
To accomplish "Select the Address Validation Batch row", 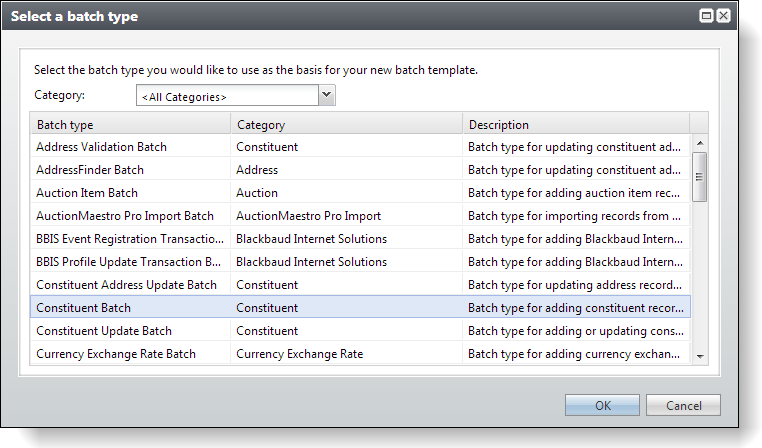I will 360,146.
